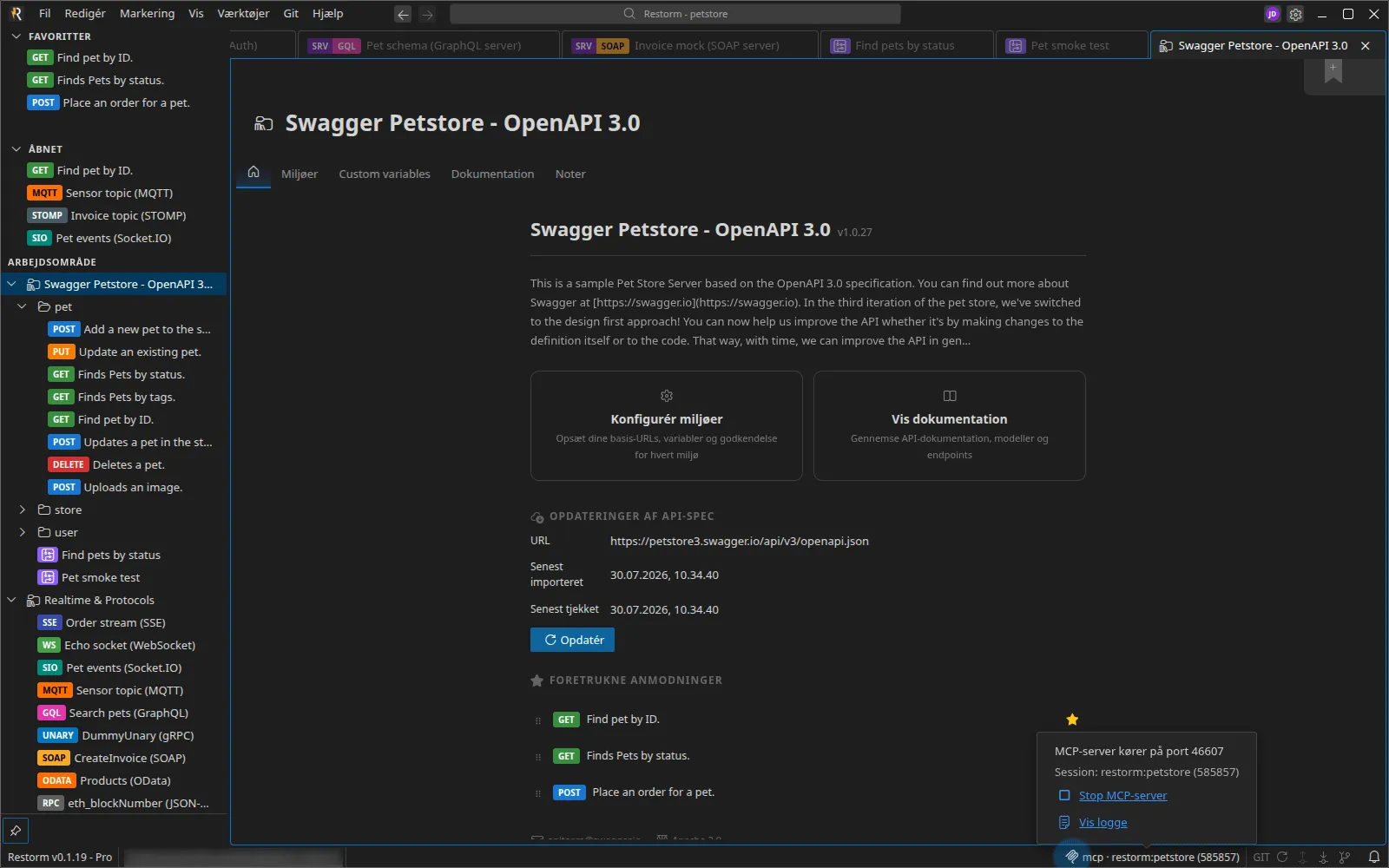Click the Vis logge link
Viewport: 1389px width, 868px height.
(x=1103, y=822)
